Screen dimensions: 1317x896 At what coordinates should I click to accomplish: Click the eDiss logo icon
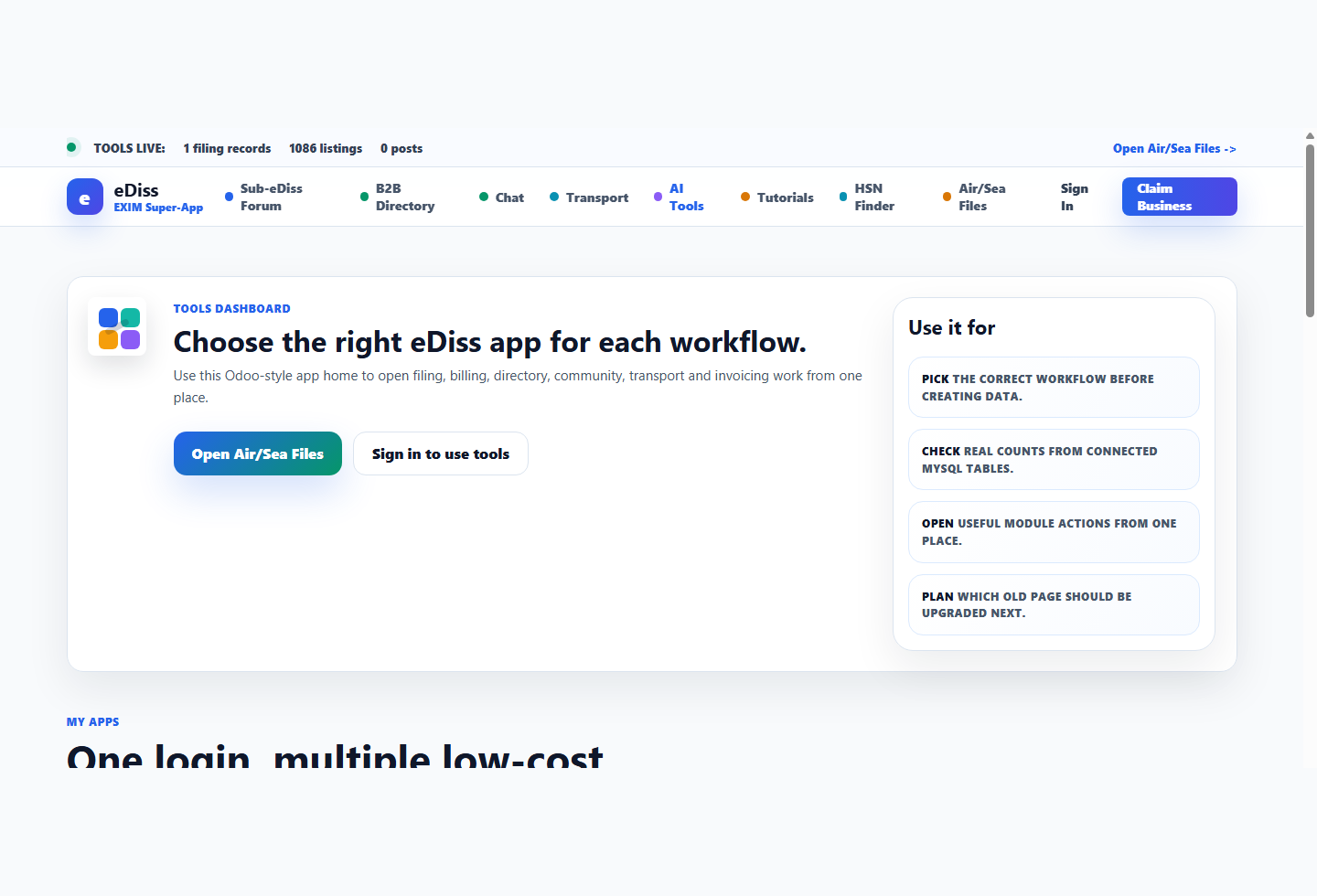[x=85, y=197]
